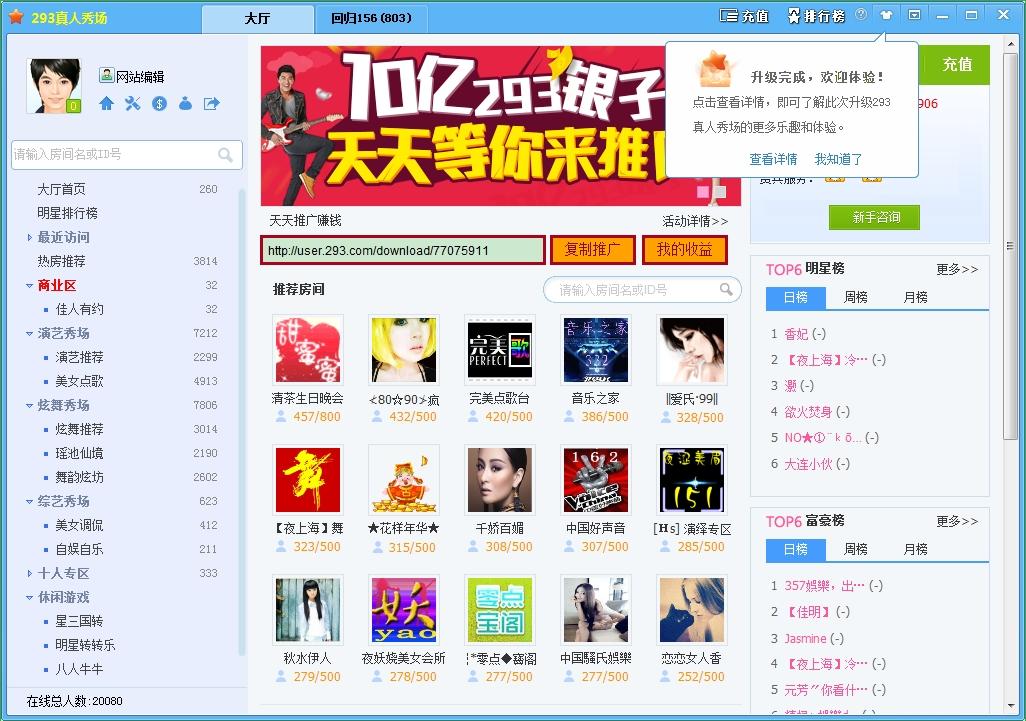Click the wrench settings icon in the profile area
The width and height of the screenshot is (1026, 721).
[132, 102]
